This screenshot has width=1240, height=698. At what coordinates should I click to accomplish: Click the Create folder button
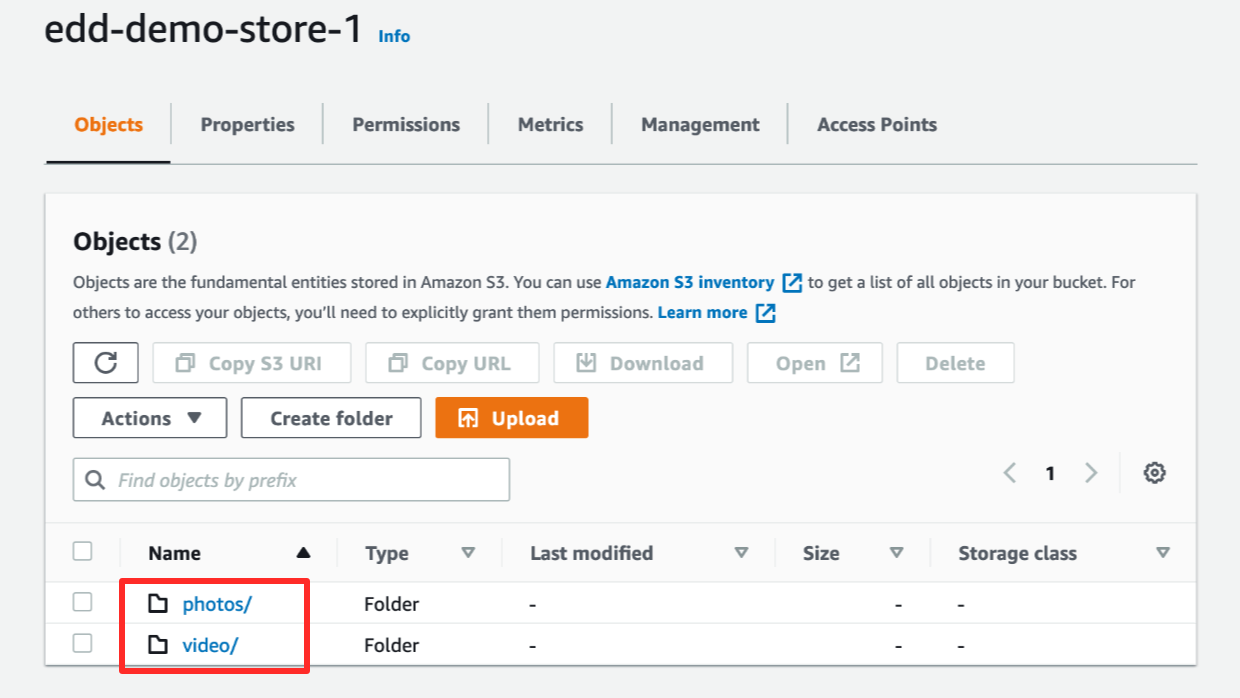pos(331,417)
